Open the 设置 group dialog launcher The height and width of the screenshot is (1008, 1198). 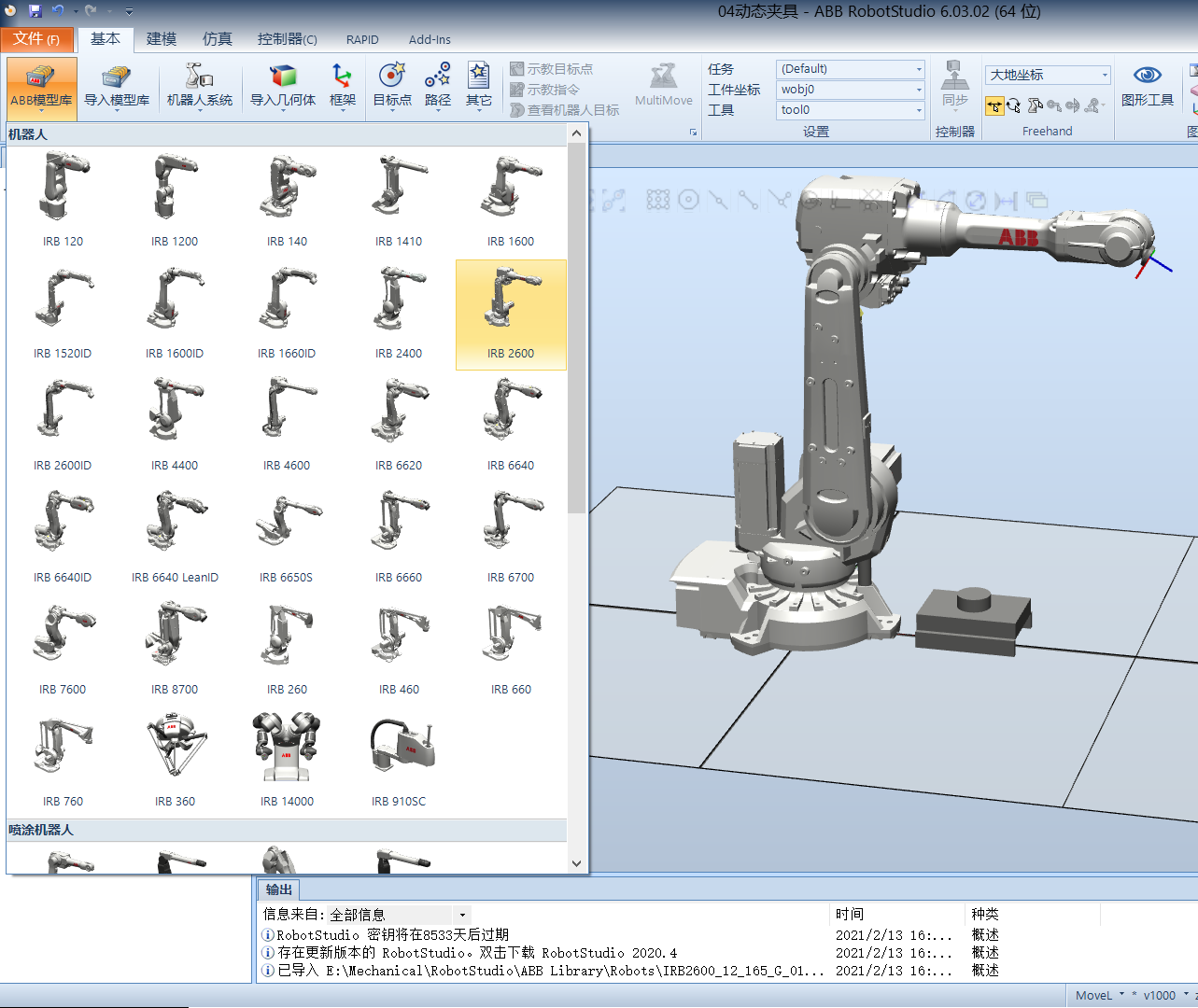(693, 133)
